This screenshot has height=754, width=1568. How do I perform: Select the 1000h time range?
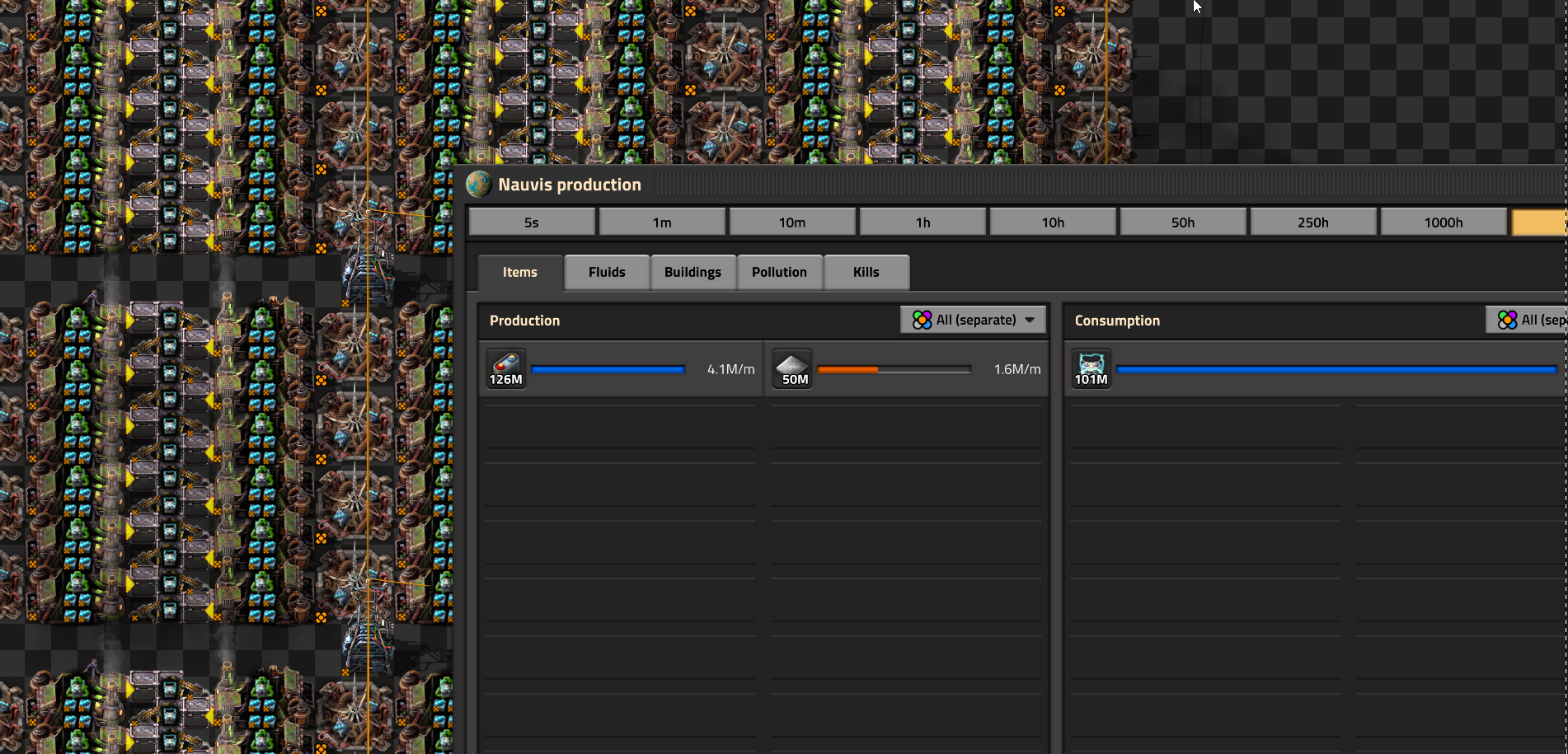click(1444, 222)
